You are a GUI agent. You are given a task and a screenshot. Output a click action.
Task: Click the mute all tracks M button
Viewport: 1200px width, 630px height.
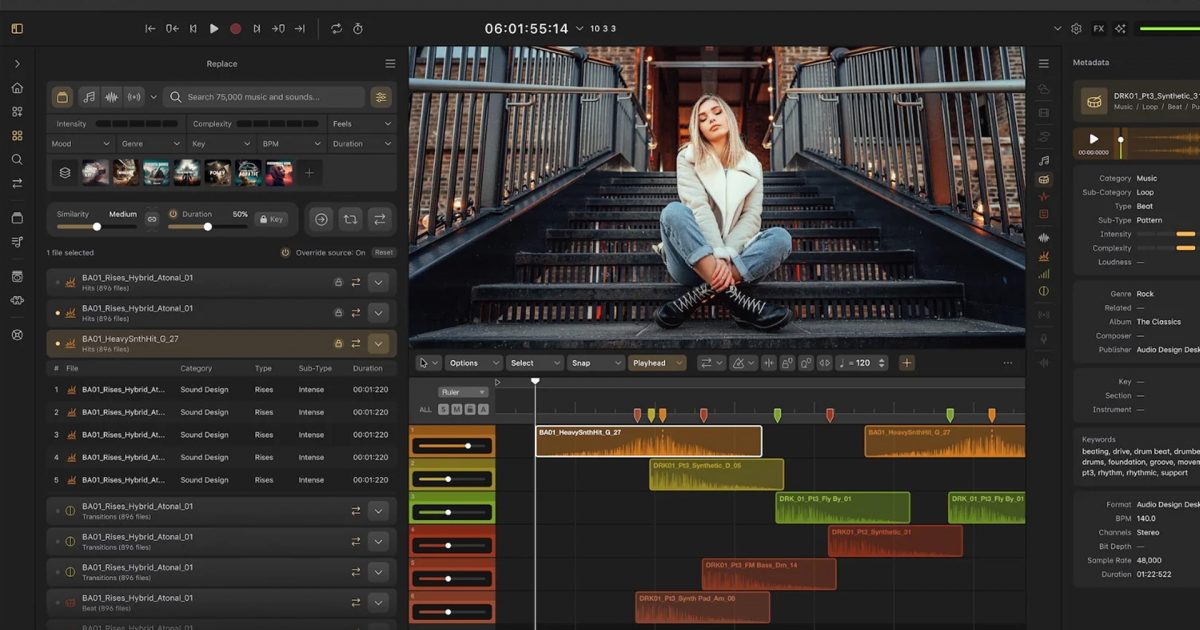click(457, 409)
